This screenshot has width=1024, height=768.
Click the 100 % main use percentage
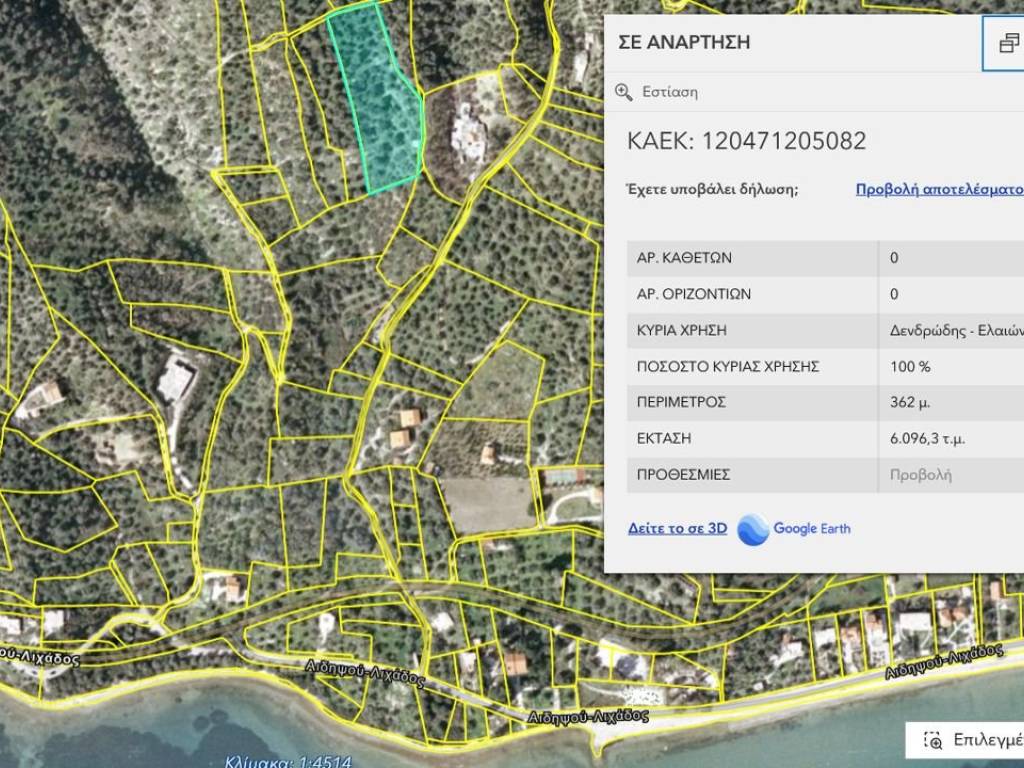(x=910, y=367)
